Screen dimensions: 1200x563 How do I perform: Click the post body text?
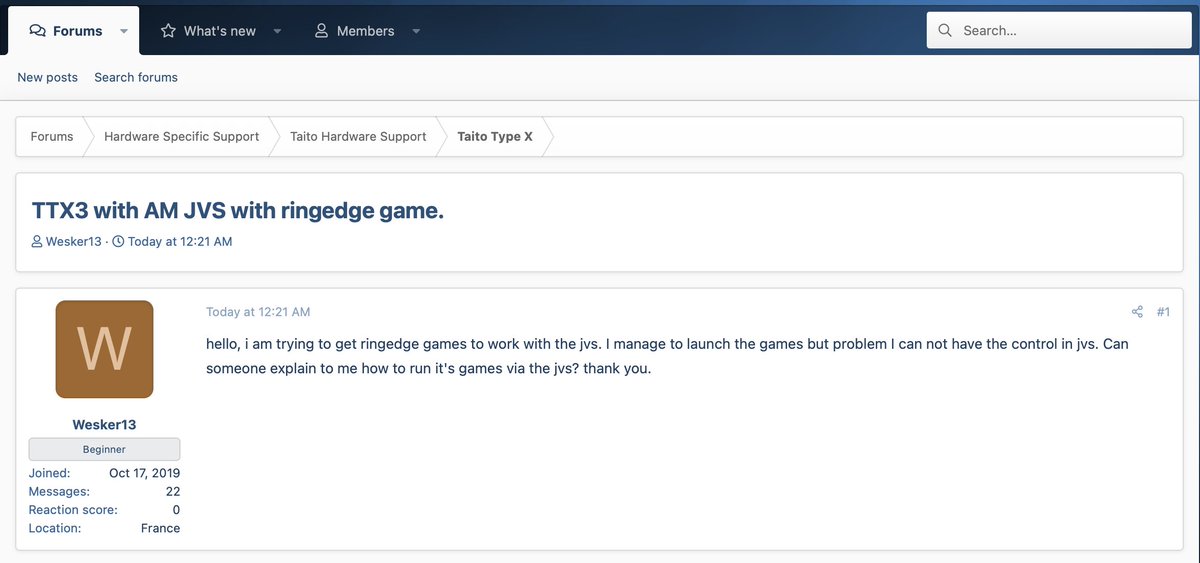coord(667,356)
